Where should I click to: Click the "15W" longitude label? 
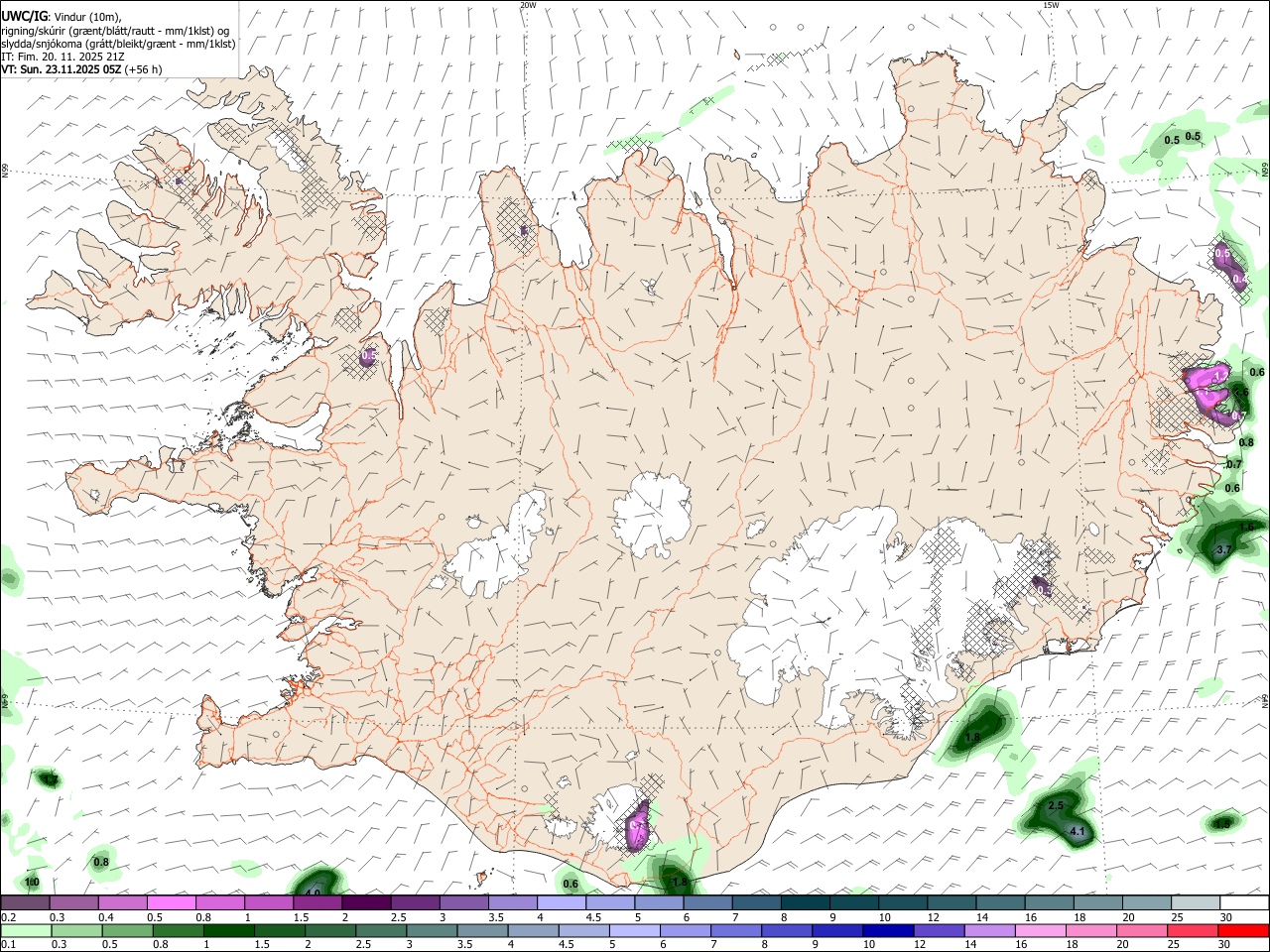1051,5
